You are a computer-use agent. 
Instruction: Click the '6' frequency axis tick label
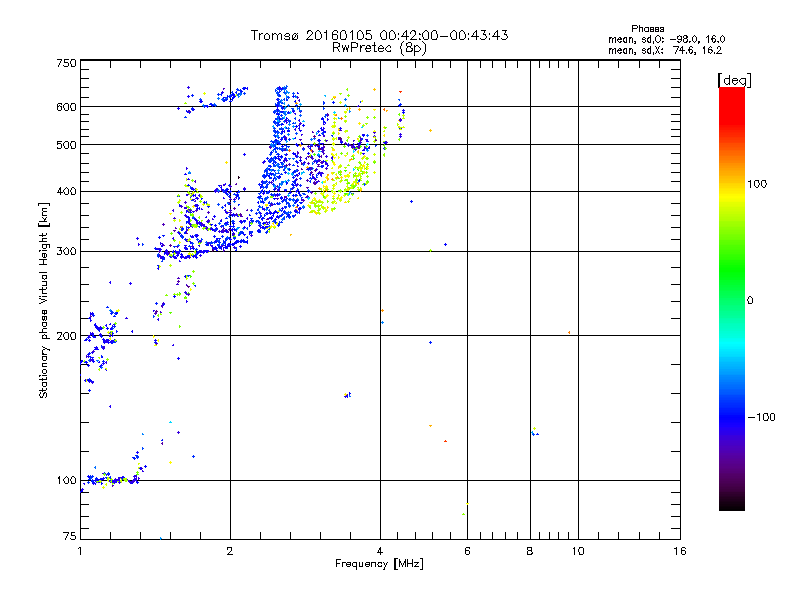pos(467,551)
